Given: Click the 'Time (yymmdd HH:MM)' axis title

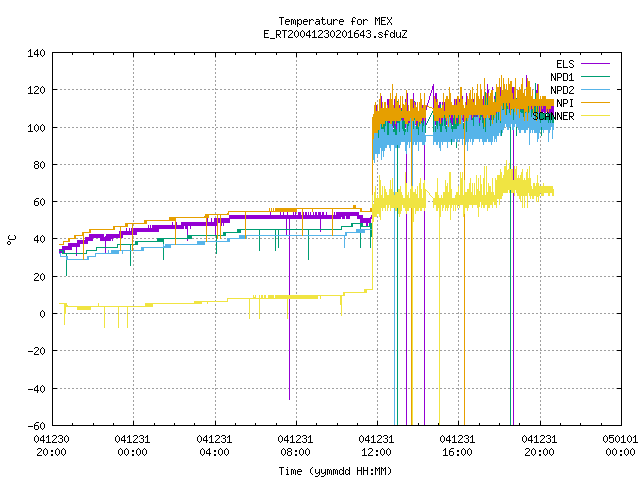Looking at the screenshot, I should 336,471.
